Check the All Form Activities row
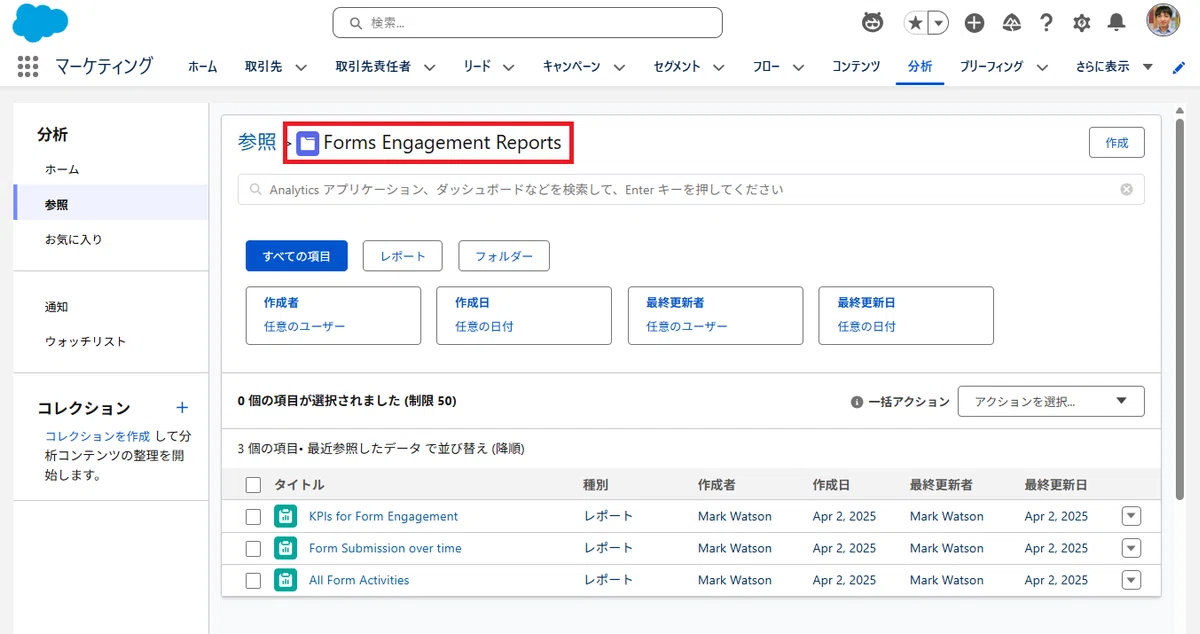 pyautogui.click(x=253, y=581)
